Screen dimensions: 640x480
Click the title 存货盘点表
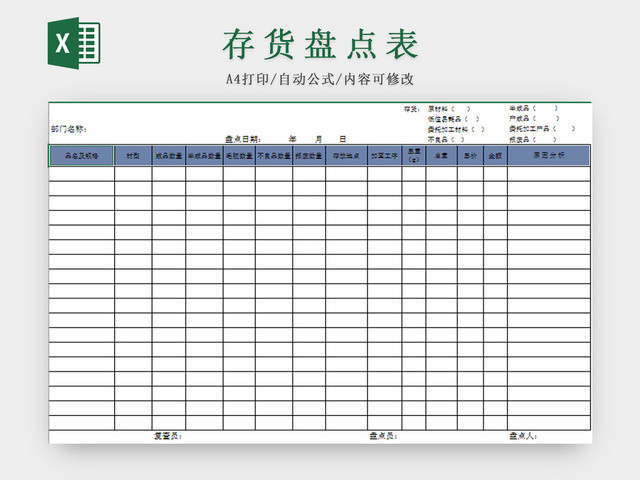coord(320,44)
